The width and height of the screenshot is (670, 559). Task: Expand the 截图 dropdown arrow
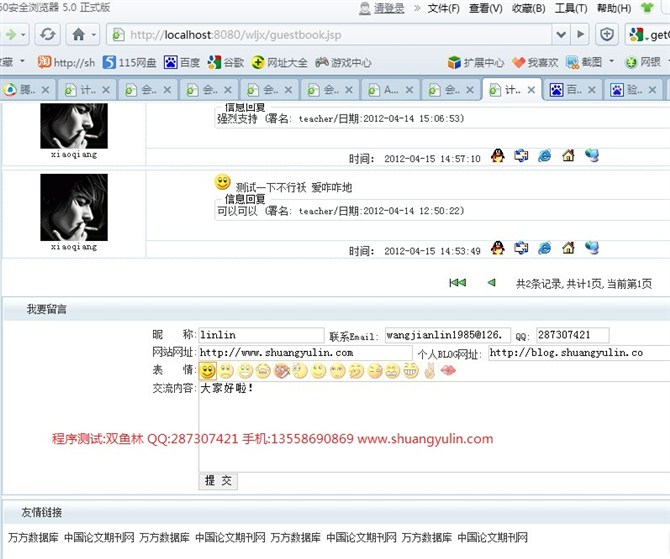[x=611, y=62]
